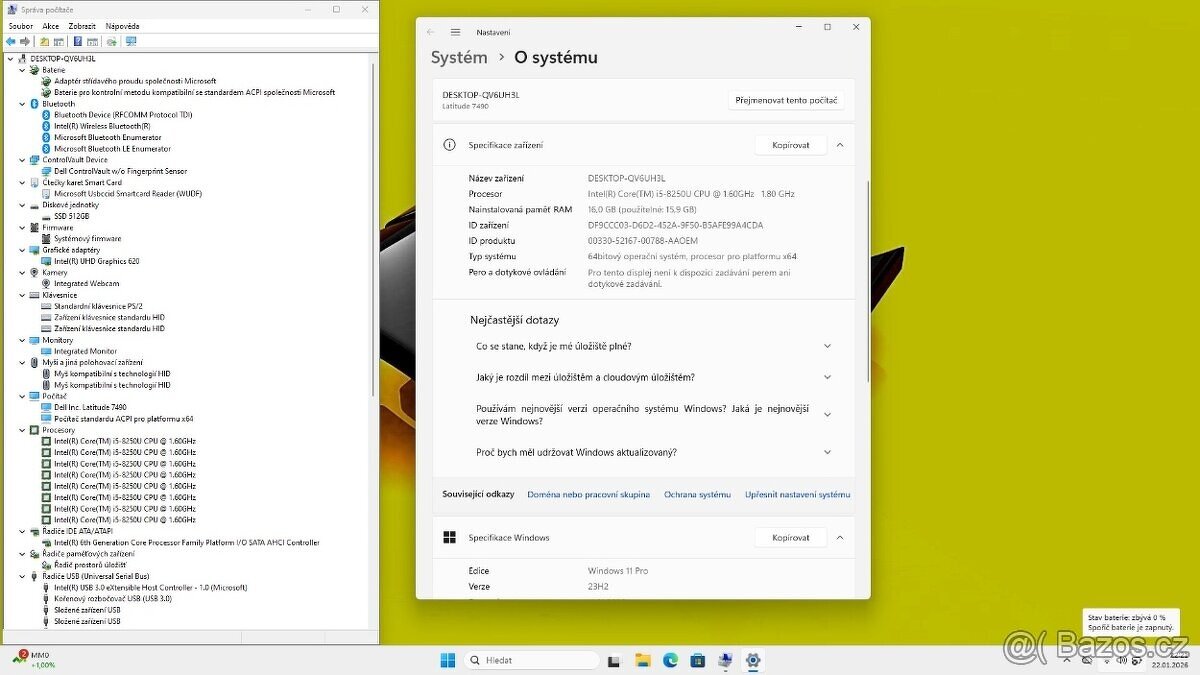Click the Help icon in Device Manager toolbar
This screenshot has width=1200, height=675.
(x=78, y=41)
